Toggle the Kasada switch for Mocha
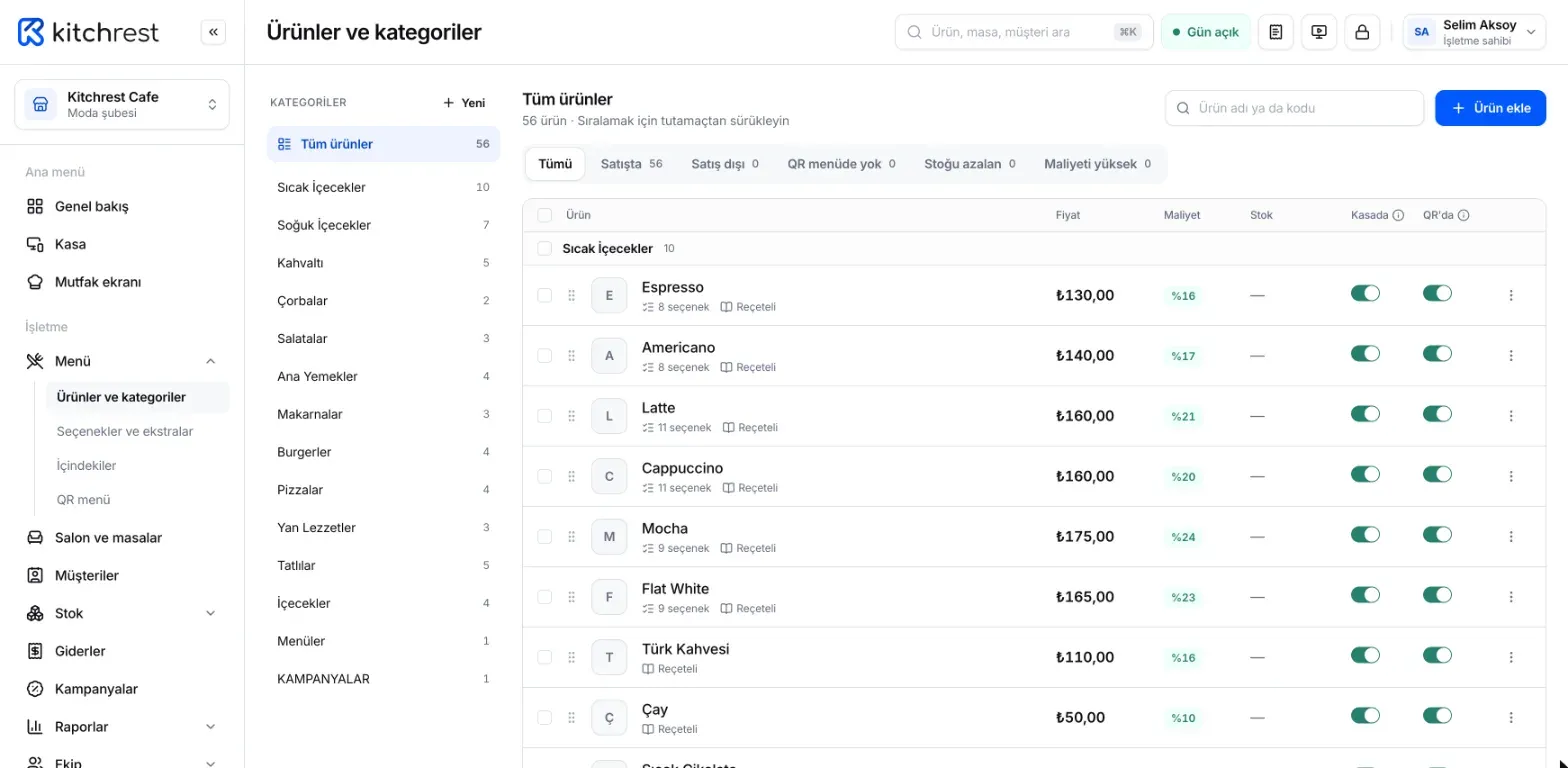Image resolution: width=1568 pixels, height=768 pixels. pyautogui.click(x=1365, y=535)
